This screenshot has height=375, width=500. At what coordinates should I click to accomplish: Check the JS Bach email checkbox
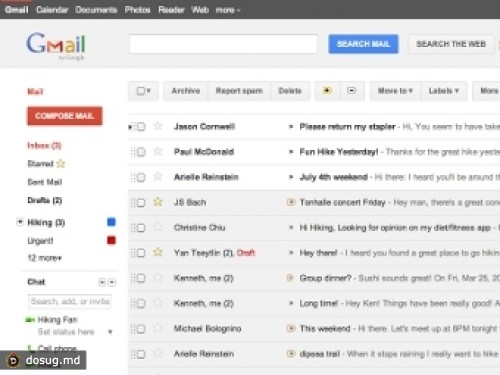141,203
